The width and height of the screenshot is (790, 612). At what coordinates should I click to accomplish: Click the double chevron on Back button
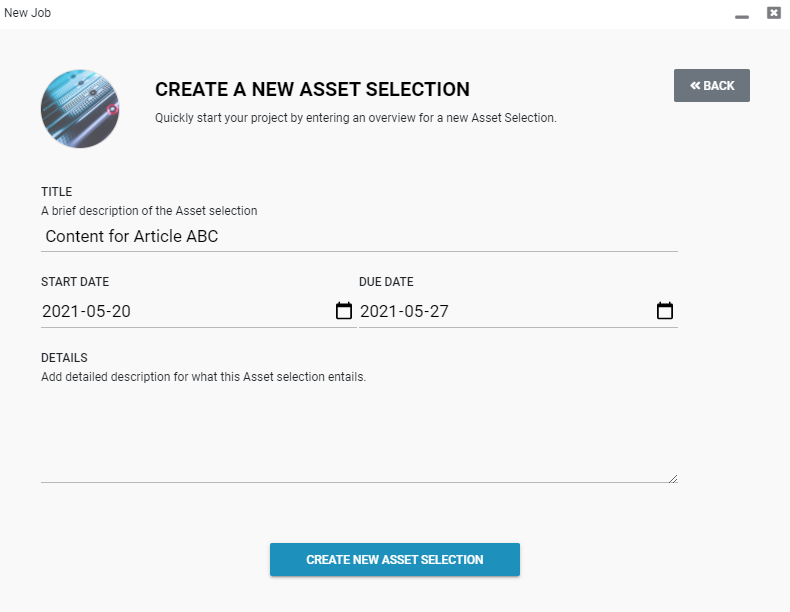click(695, 86)
